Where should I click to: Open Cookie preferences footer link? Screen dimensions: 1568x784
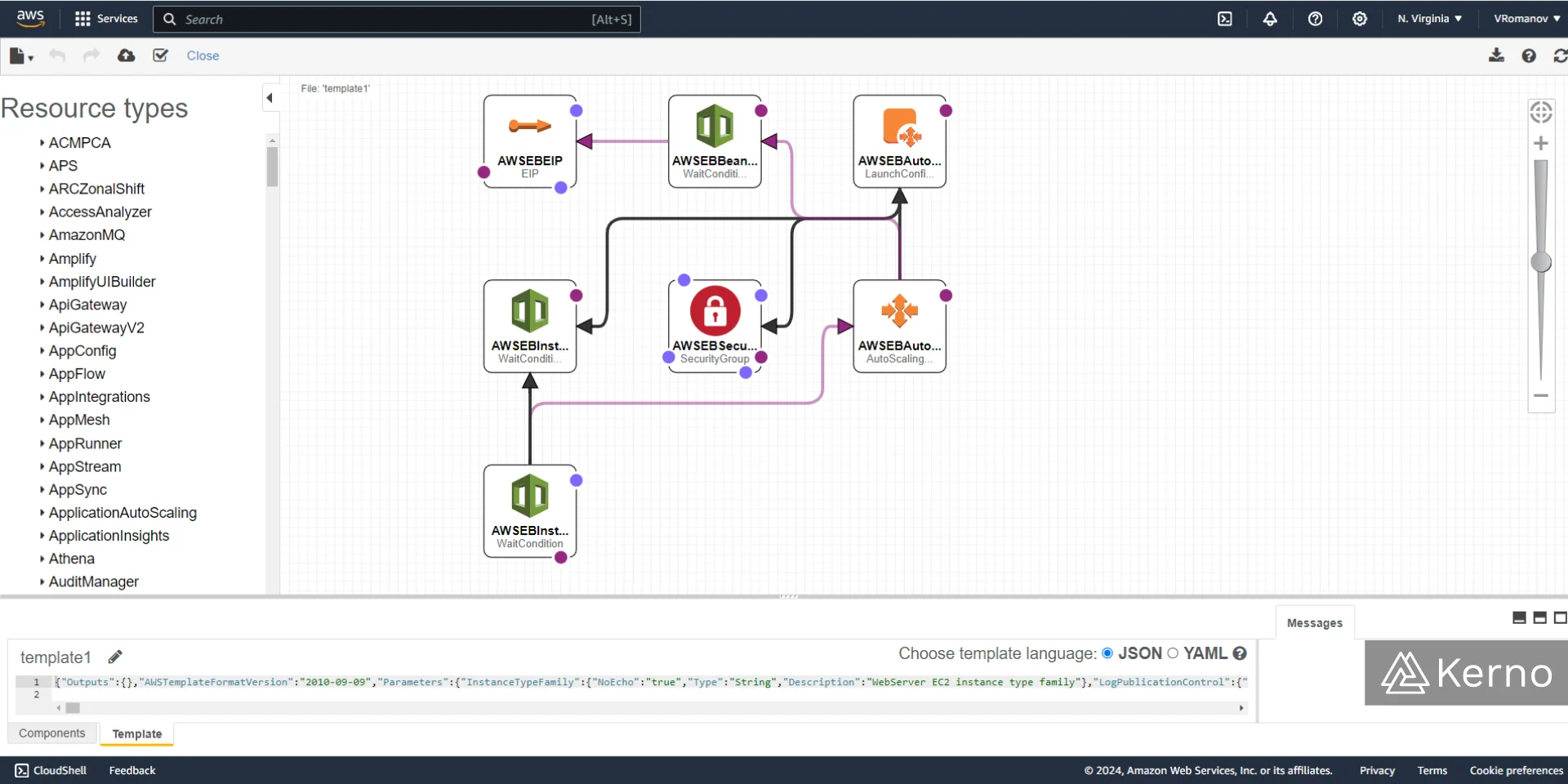[1517, 770]
